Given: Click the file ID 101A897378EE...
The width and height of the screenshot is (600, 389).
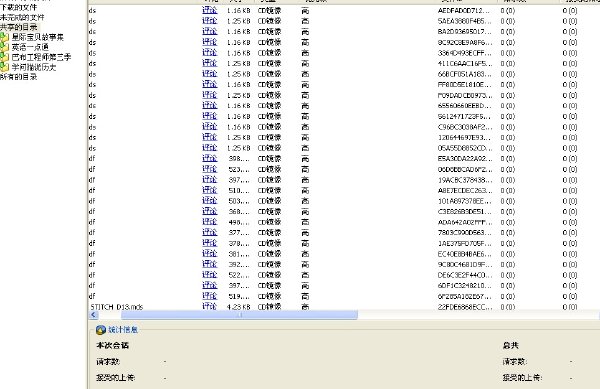Looking at the screenshot, I should click(x=465, y=201).
